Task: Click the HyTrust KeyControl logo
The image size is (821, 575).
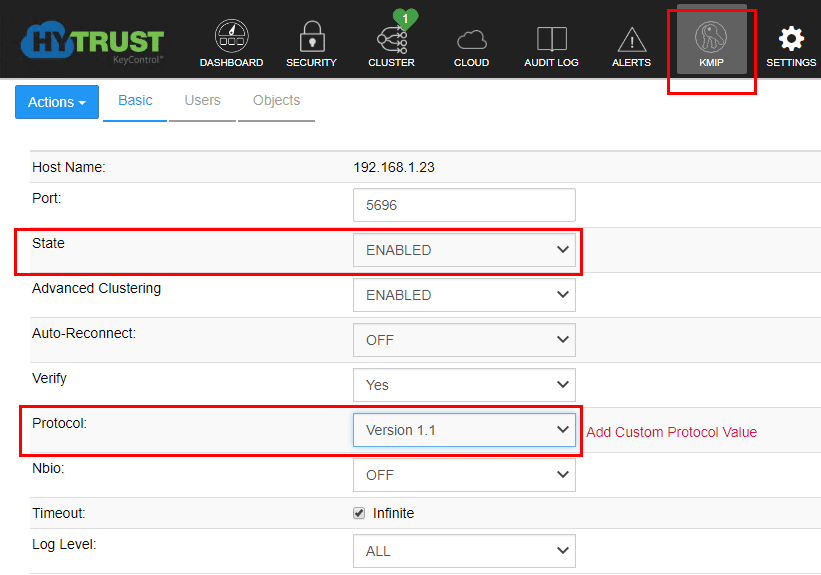Action: click(93, 43)
